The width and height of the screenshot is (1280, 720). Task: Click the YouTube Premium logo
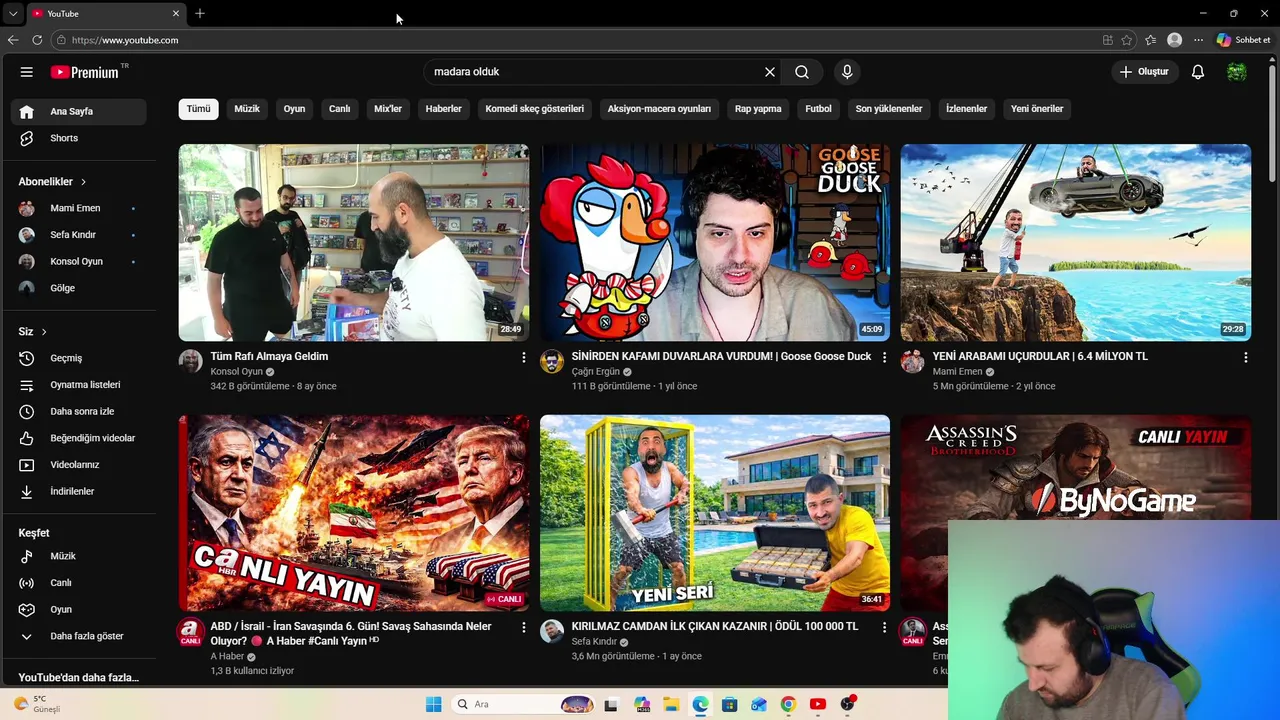[85, 72]
